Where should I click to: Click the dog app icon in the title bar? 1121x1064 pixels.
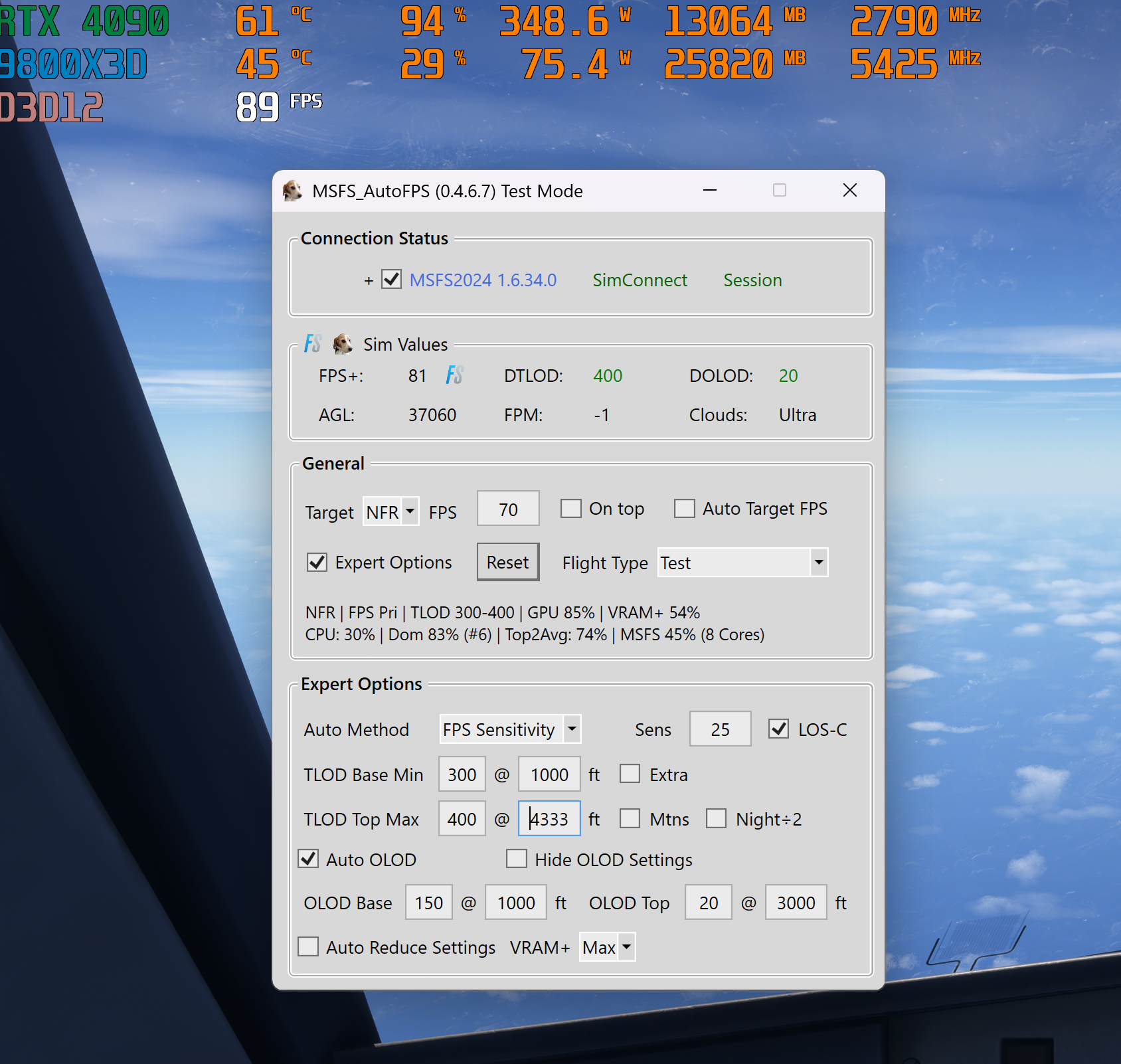pyautogui.click(x=292, y=191)
